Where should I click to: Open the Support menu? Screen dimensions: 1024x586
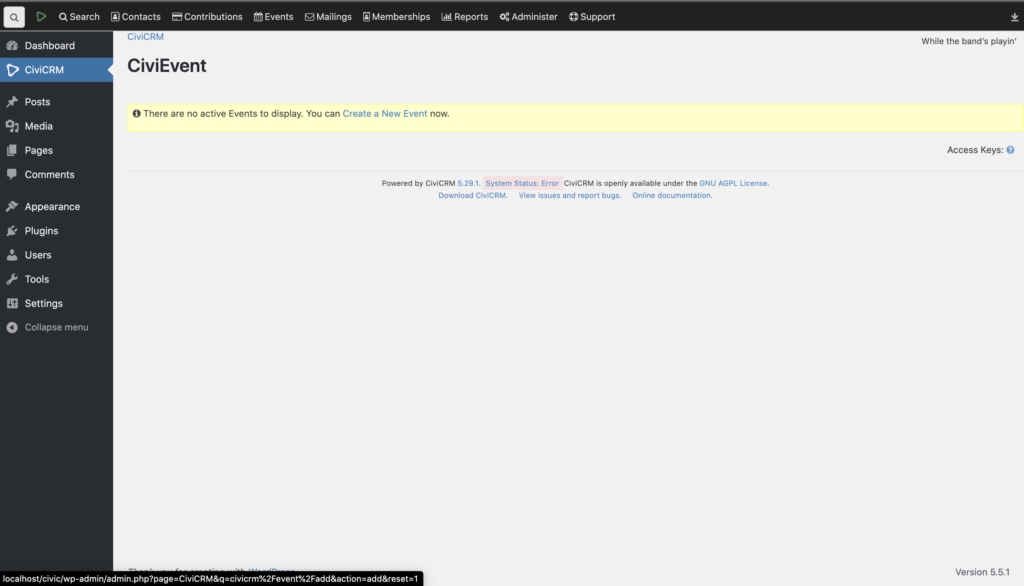[592, 17]
